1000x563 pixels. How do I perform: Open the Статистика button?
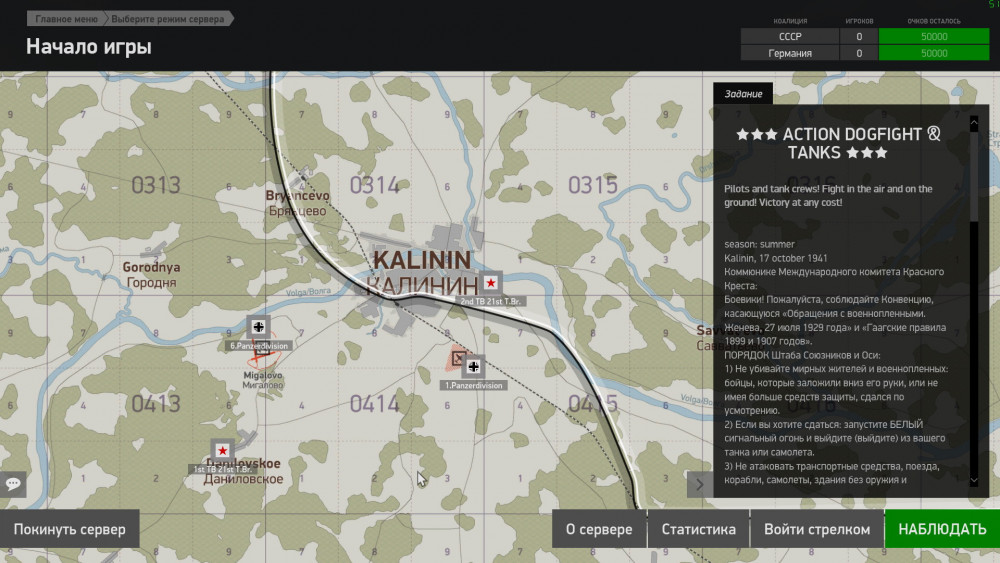[x=698, y=529]
